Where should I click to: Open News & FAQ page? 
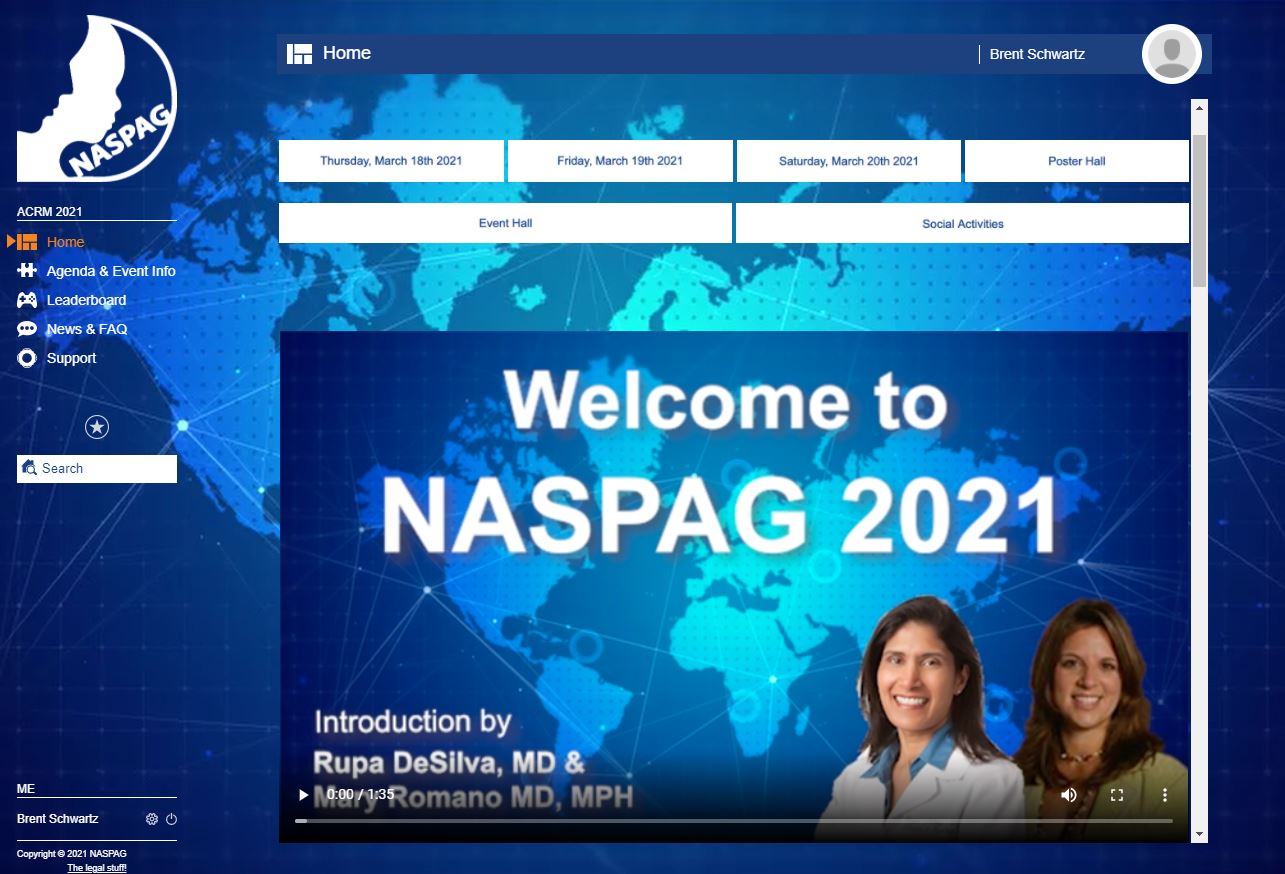(87, 329)
